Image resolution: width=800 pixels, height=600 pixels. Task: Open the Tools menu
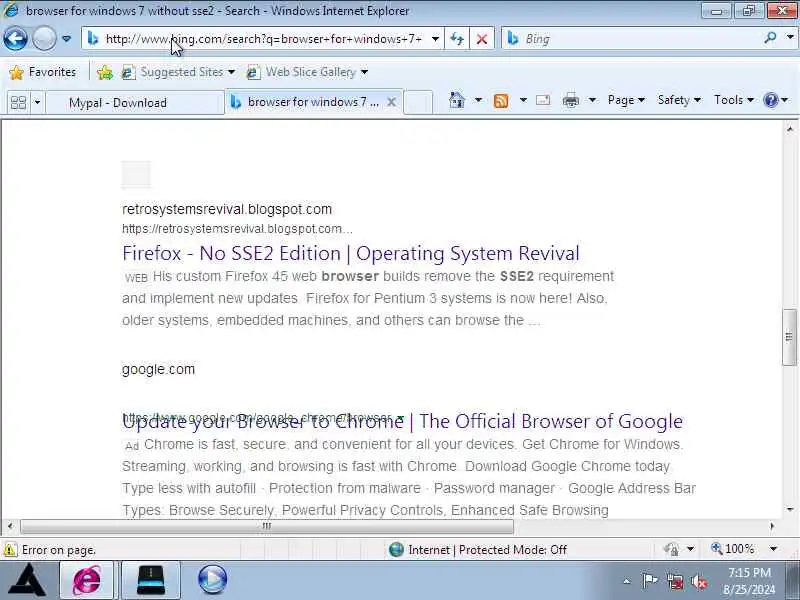734,100
